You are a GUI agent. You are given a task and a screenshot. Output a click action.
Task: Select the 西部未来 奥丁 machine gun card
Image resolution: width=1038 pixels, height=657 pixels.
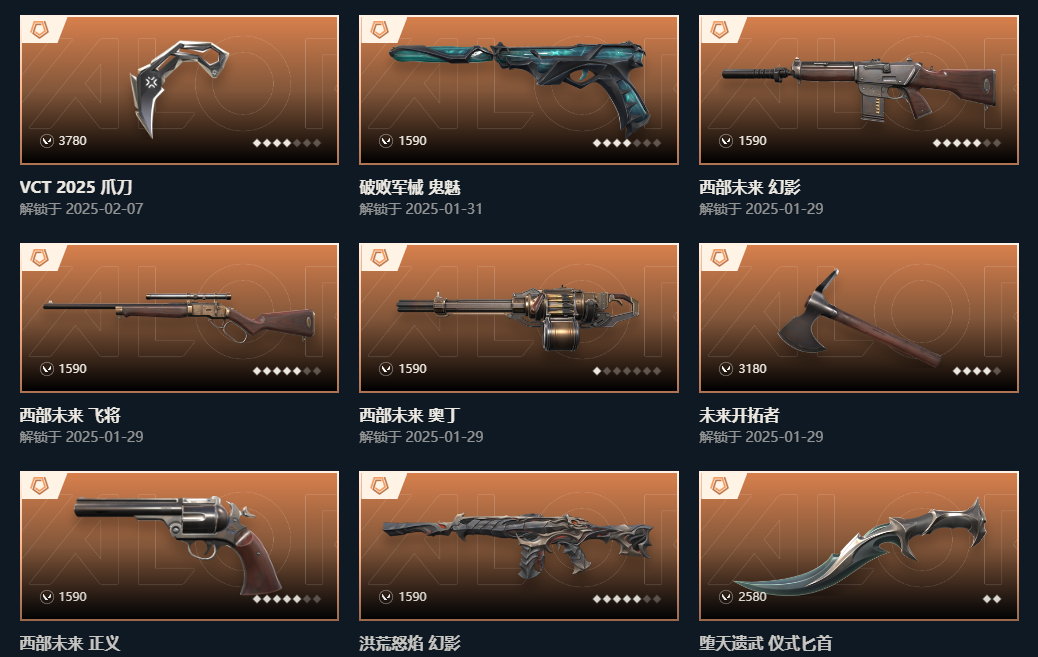click(x=519, y=318)
